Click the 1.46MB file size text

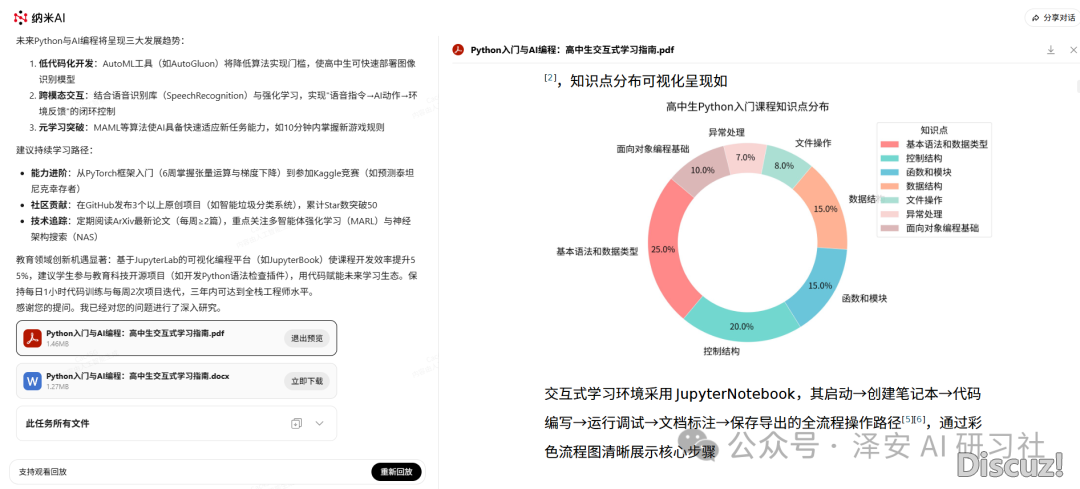(x=57, y=344)
